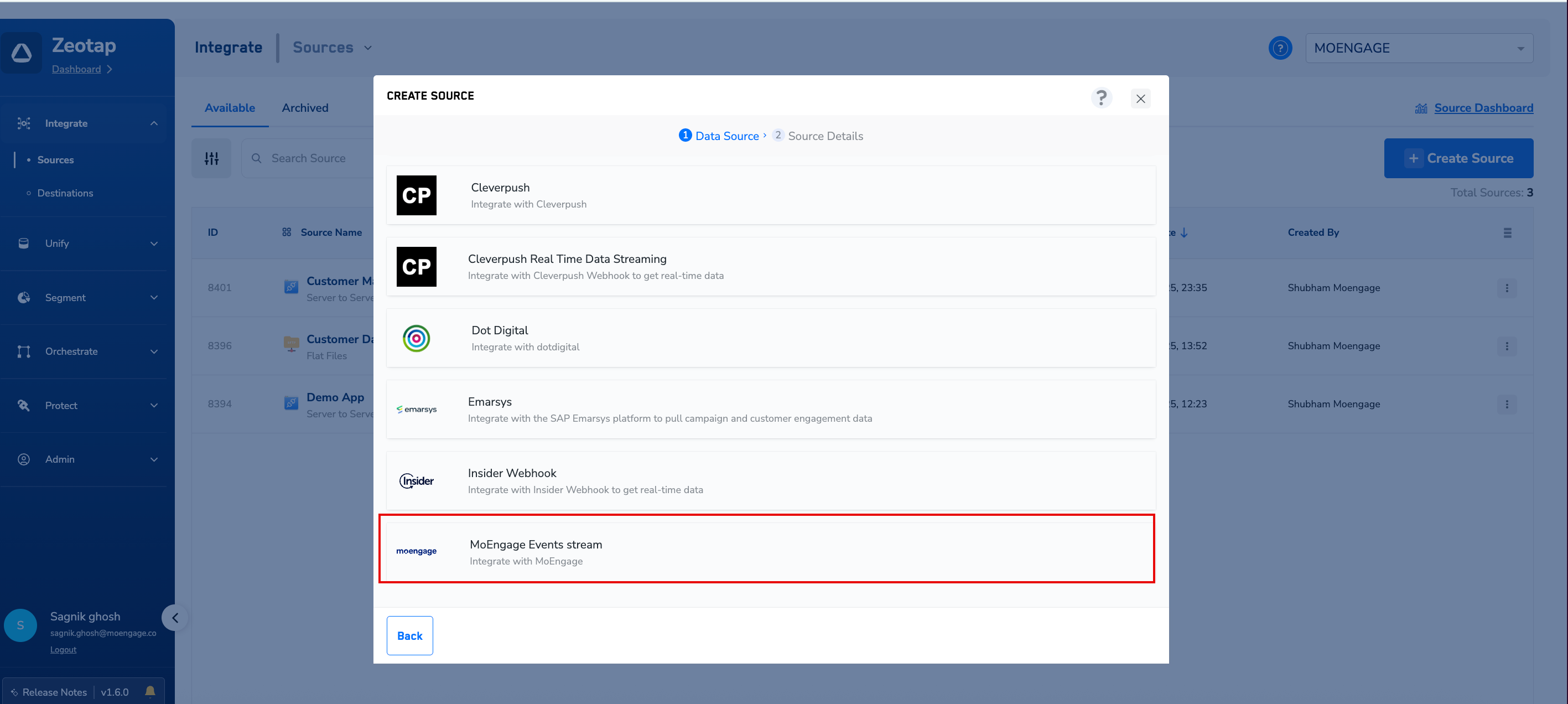The width and height of the screenshot is (1568, 704).
Task: Expand the Segment menu section
Action: [154, 298]
